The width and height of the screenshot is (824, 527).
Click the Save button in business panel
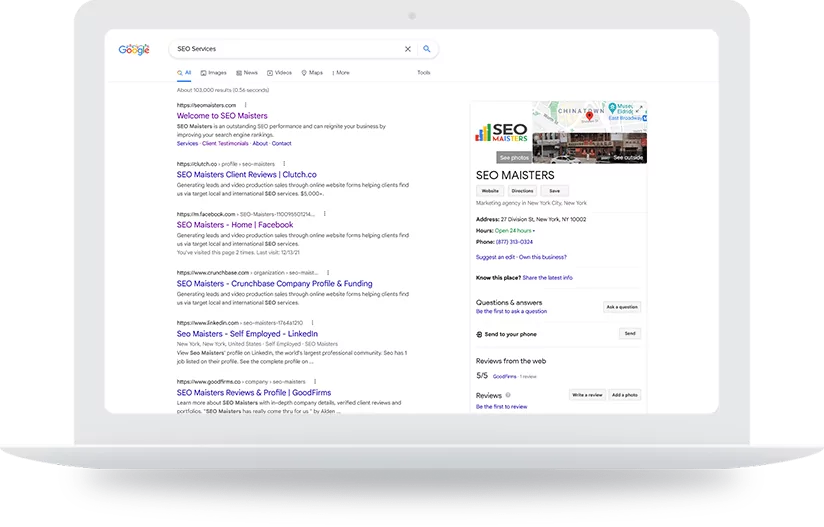pos(554,191)
